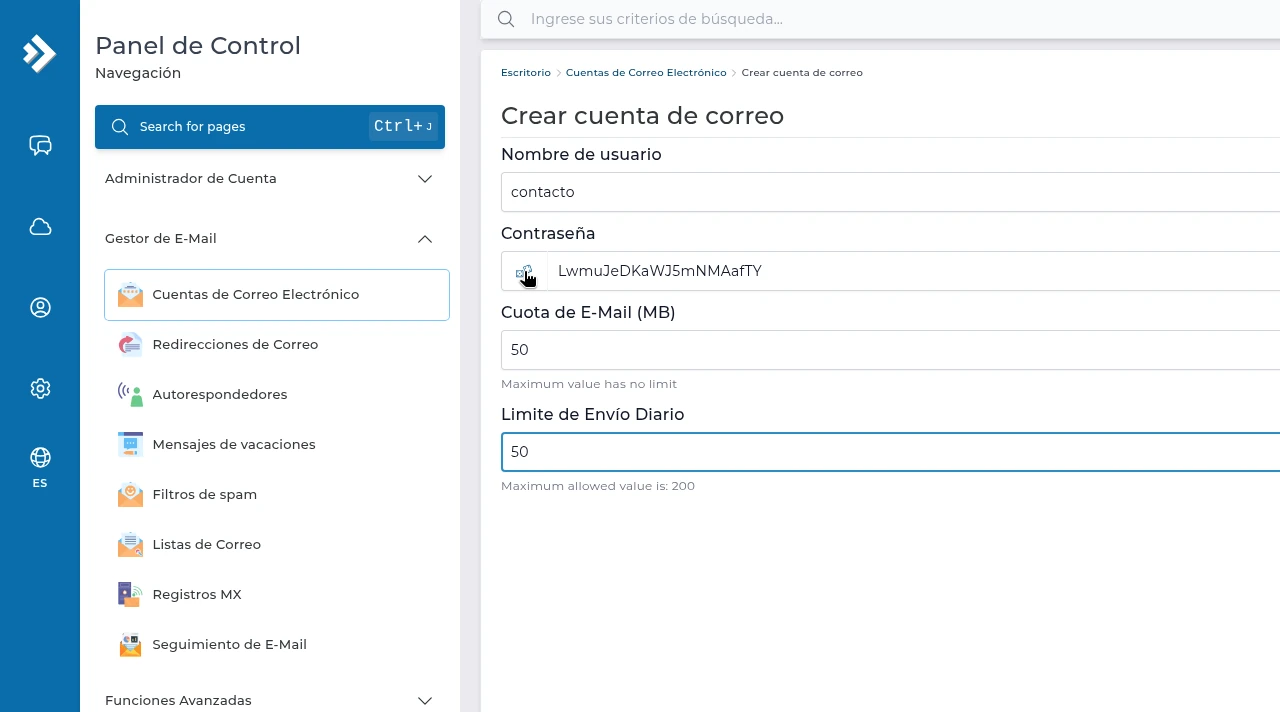Go to Cuentas de Correo Electrónico breadcrumb
Viewport: 1280px width, 712px height.
pyautogui.click(x=646, y=73)
